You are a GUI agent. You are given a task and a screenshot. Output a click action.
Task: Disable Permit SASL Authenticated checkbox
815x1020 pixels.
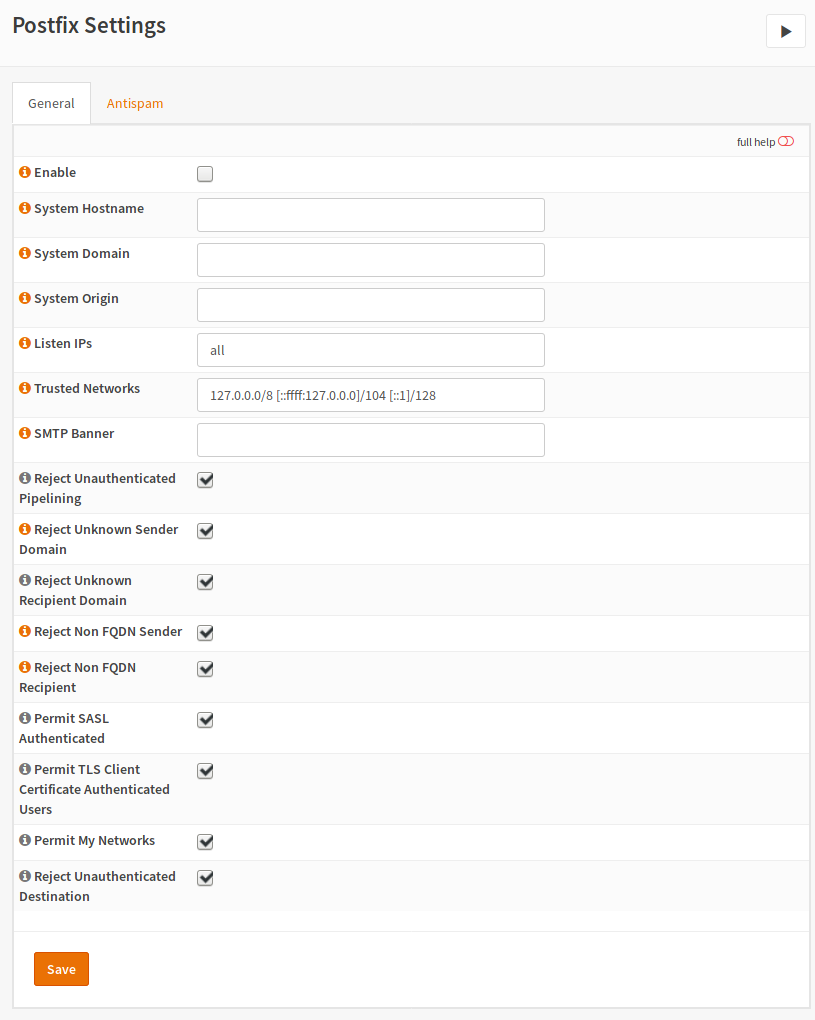[205, 720]
